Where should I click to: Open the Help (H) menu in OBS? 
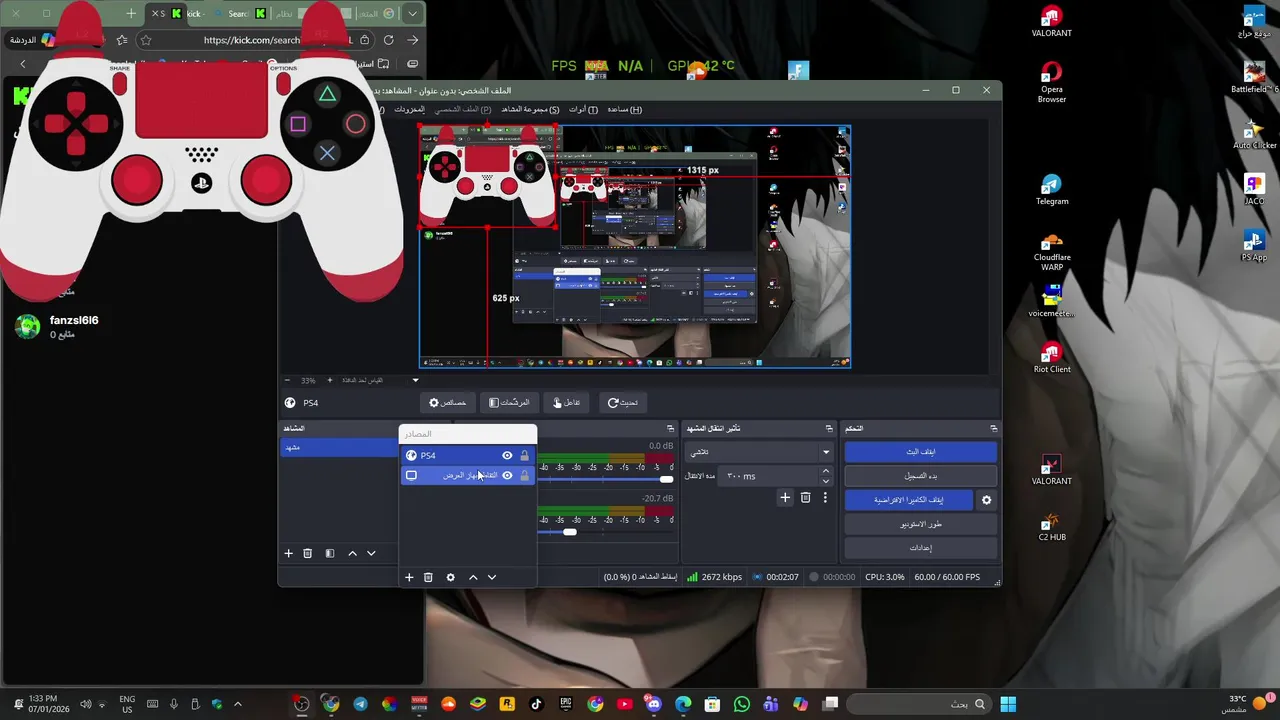[624, 109]
